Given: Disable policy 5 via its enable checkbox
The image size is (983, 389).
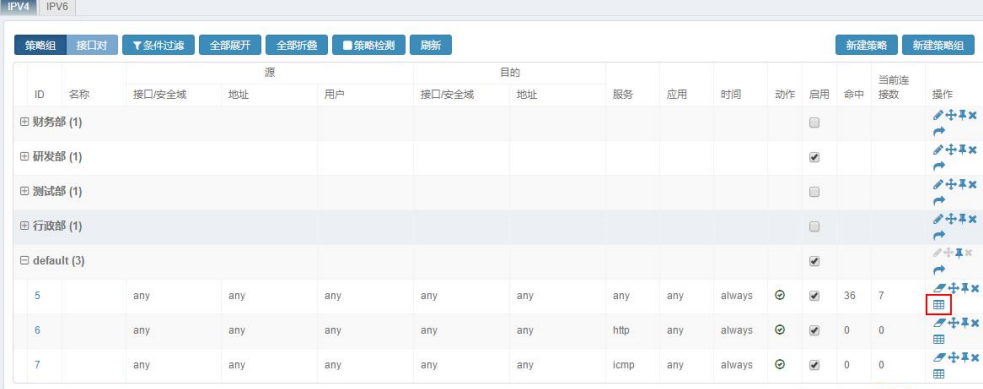Looking at the screenshot, I should [814, 296].
